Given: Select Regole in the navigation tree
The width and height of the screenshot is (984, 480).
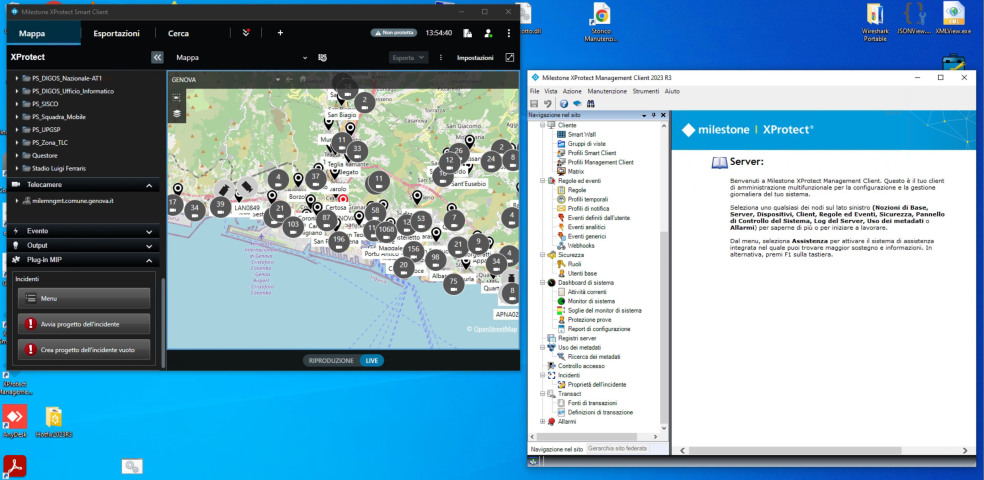Looking at the screenshot, I should coord(576,189).
